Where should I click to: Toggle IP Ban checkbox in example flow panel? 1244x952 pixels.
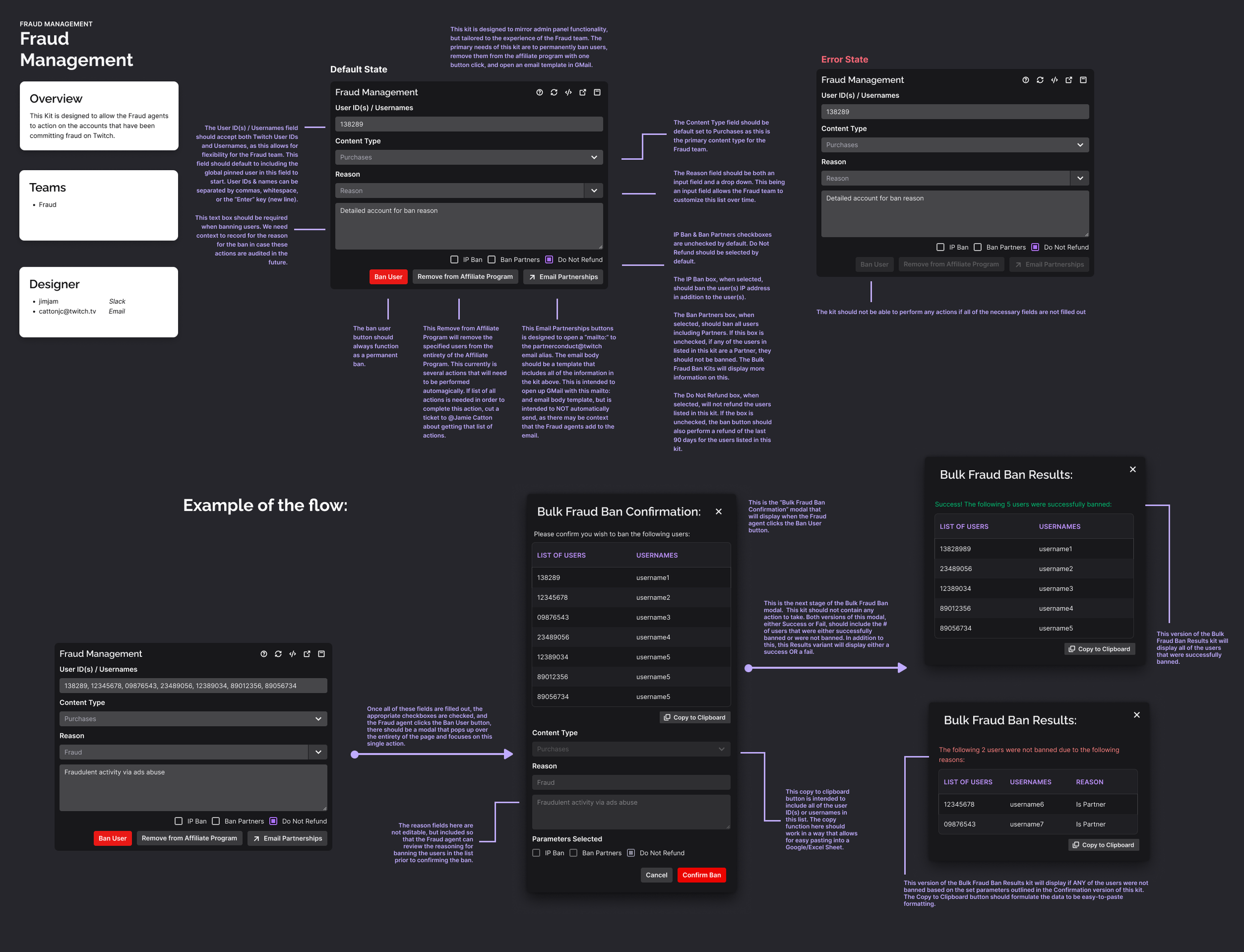pos(179,821)
